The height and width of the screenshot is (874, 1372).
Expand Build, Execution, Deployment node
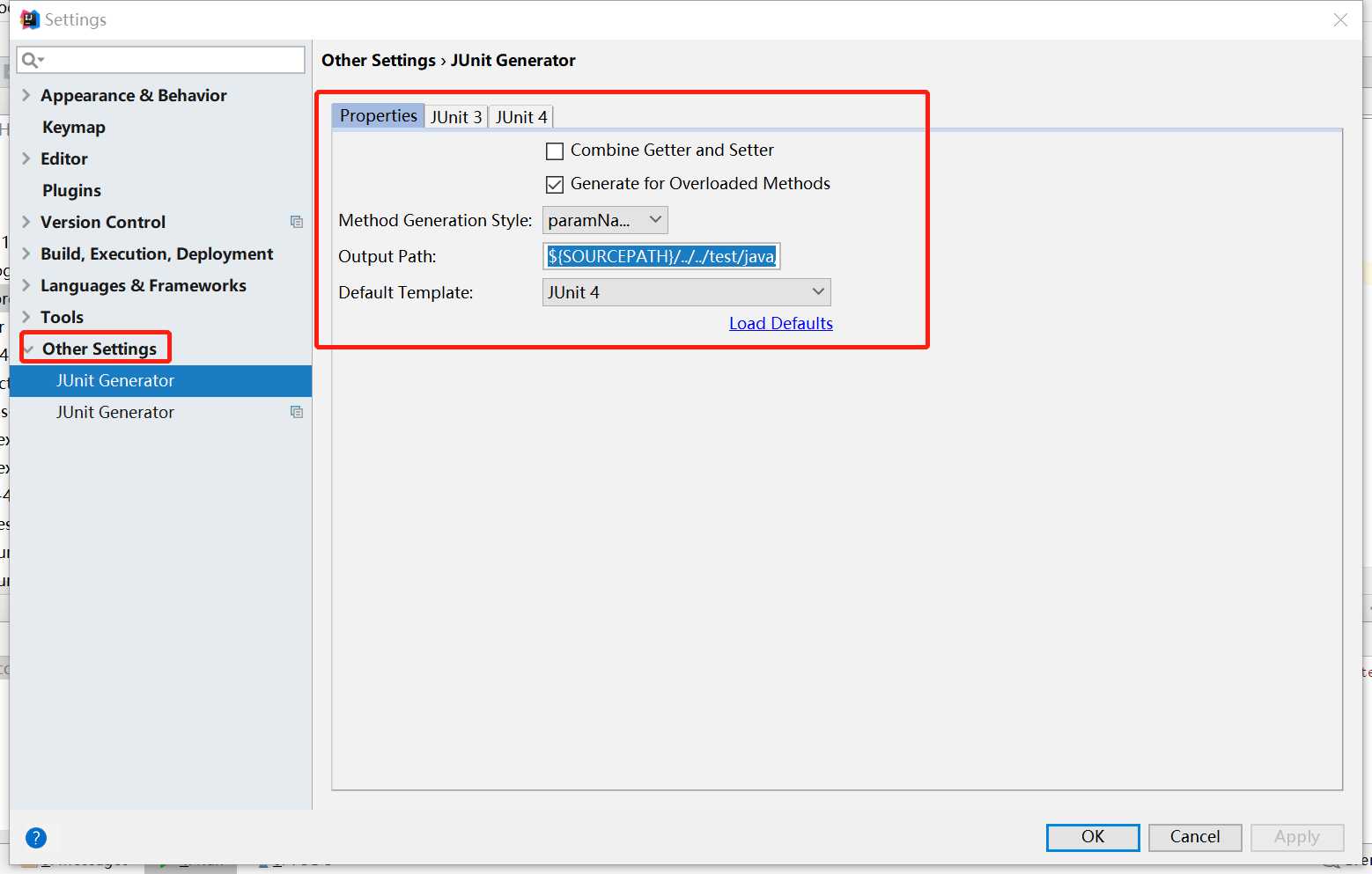tap(26, 253)
